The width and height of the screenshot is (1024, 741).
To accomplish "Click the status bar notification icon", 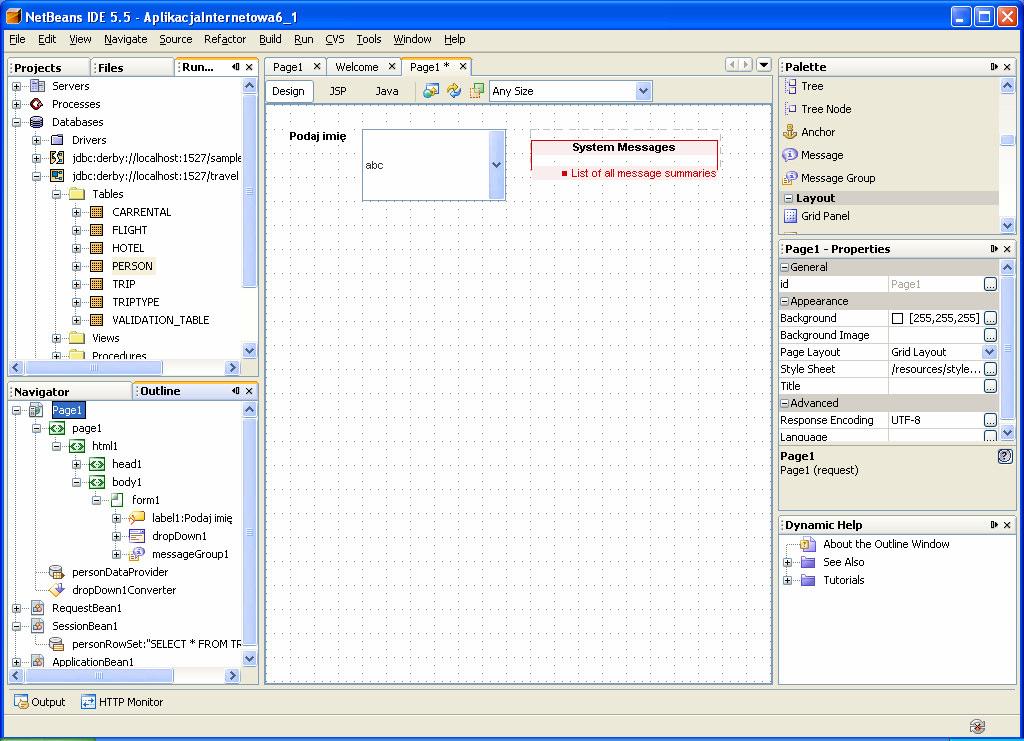I will point(977,726).
